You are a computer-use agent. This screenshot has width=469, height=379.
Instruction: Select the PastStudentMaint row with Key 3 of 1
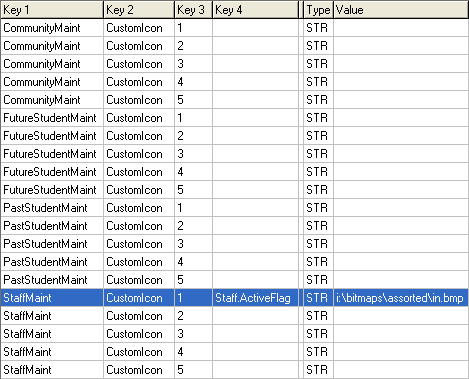coord(234,208)
